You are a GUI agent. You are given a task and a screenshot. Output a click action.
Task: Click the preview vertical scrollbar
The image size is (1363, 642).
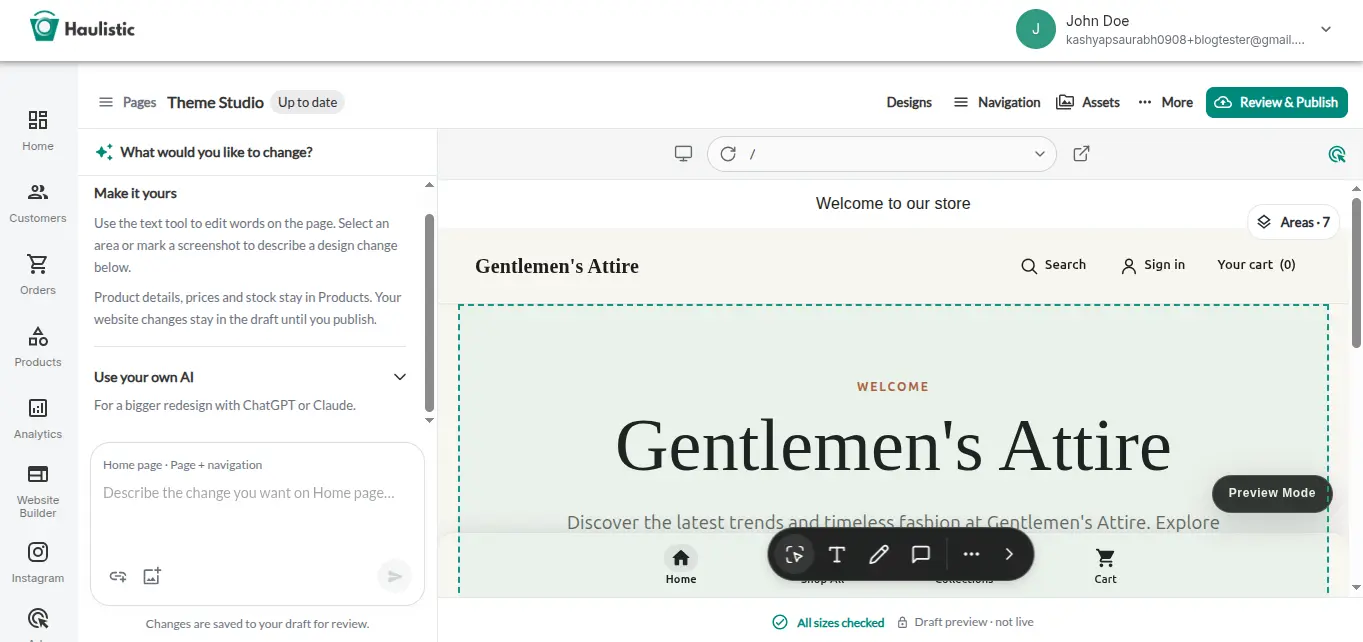(x=1356, y=272)
